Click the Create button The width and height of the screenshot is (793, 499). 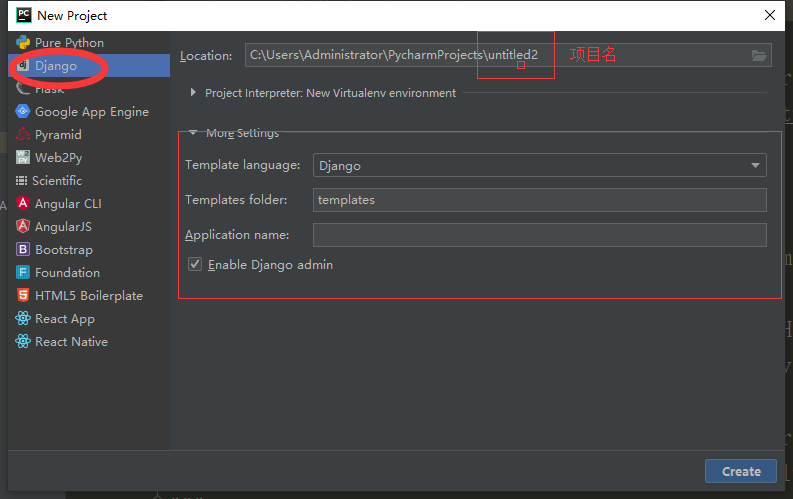741,471
